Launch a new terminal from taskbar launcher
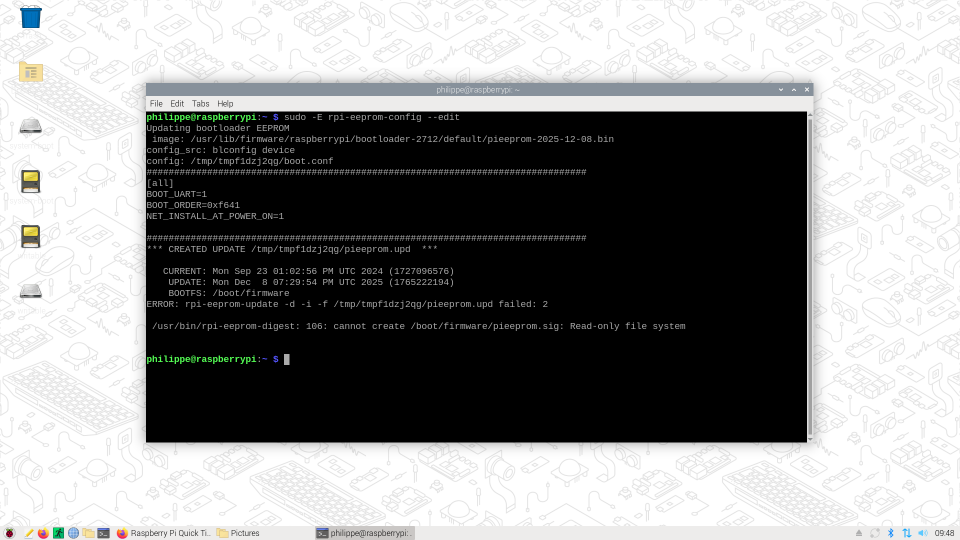The height and width of the screenshot is (540, 960). point(103,533)
